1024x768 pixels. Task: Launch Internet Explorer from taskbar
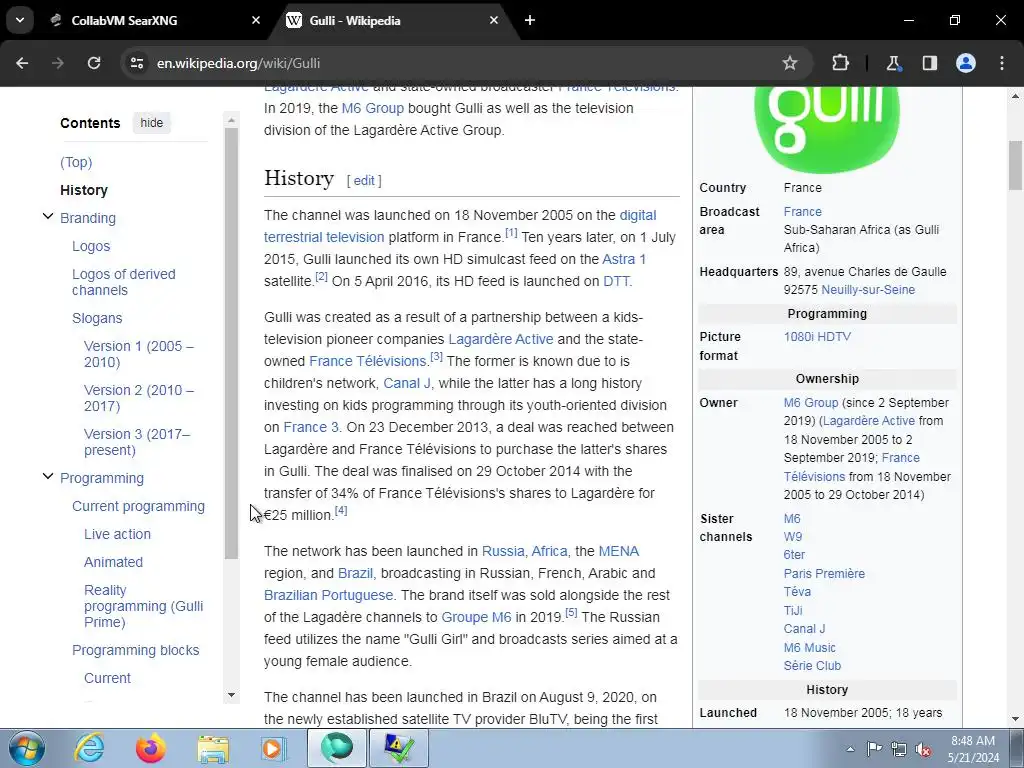(x=89, y=748)
